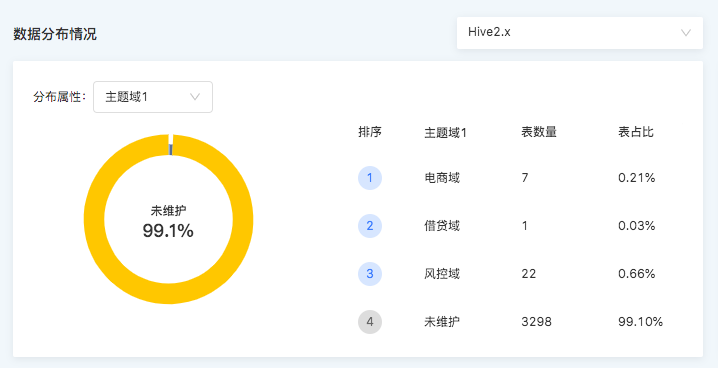Image resolution: width=718 pixels, height=368 pixels.
Task: Click the 未维护 label inside the donut
Action: pos(169,211)
